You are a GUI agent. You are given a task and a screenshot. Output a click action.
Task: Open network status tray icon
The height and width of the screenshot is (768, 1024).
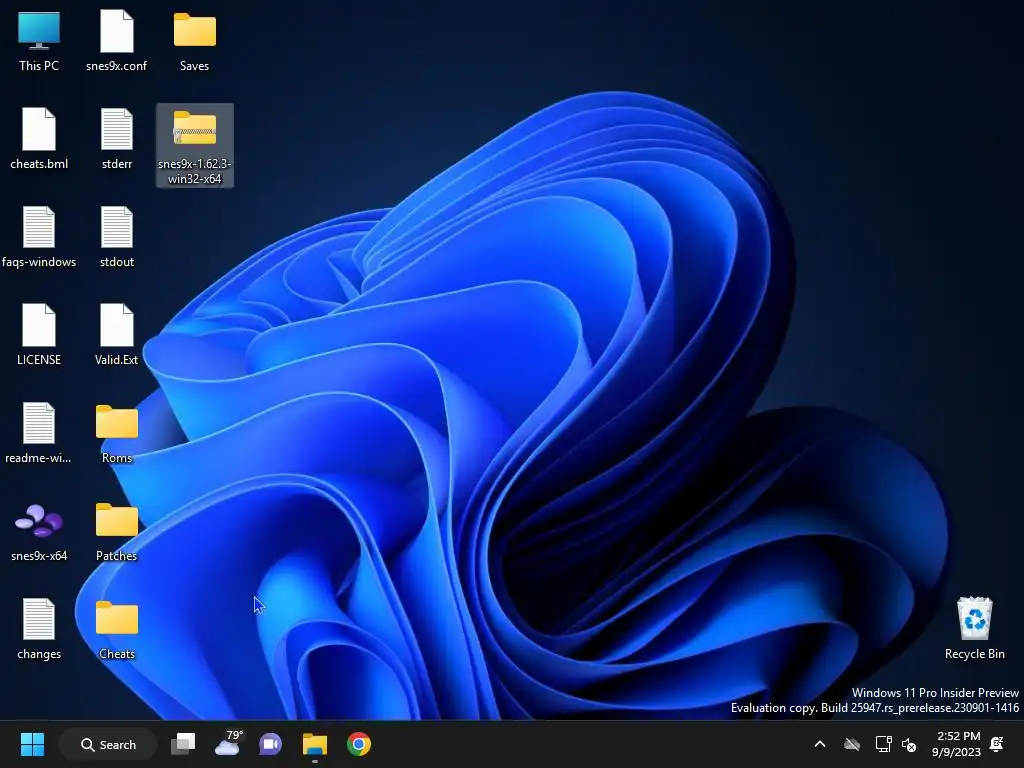(x=883, y=744)
